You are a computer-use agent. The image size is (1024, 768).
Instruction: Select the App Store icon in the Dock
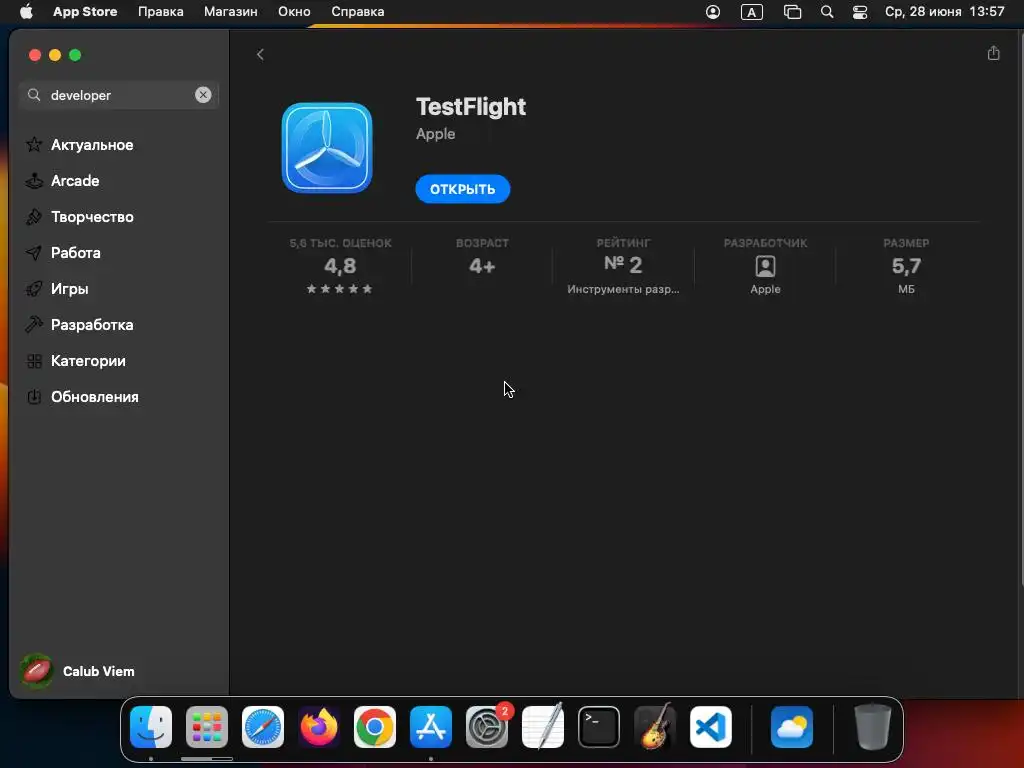(431, 727)
